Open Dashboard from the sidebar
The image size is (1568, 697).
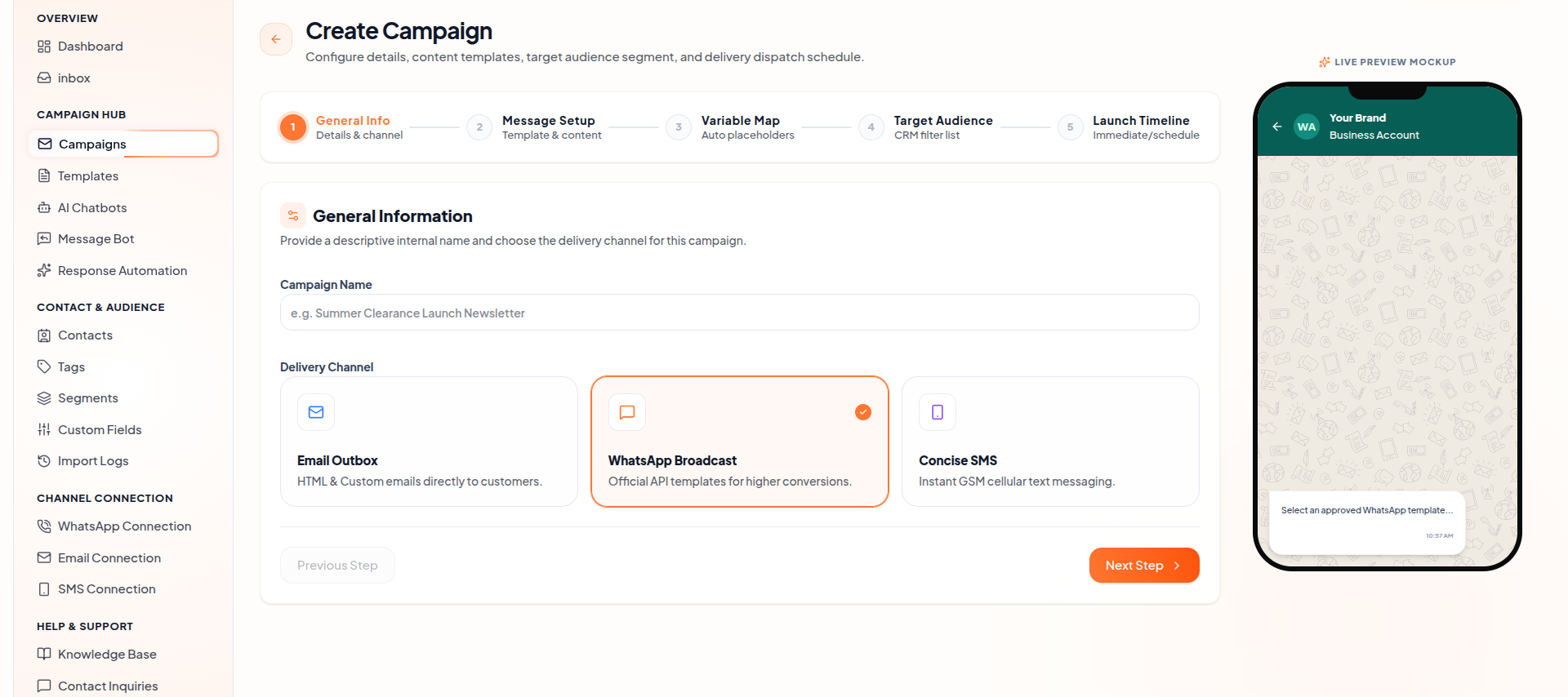(123, 47)
